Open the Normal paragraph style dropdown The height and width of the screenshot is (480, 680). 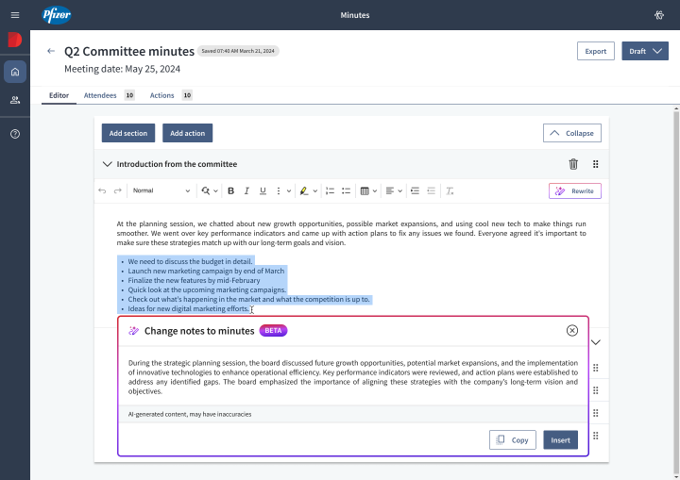tap(161, 191)
